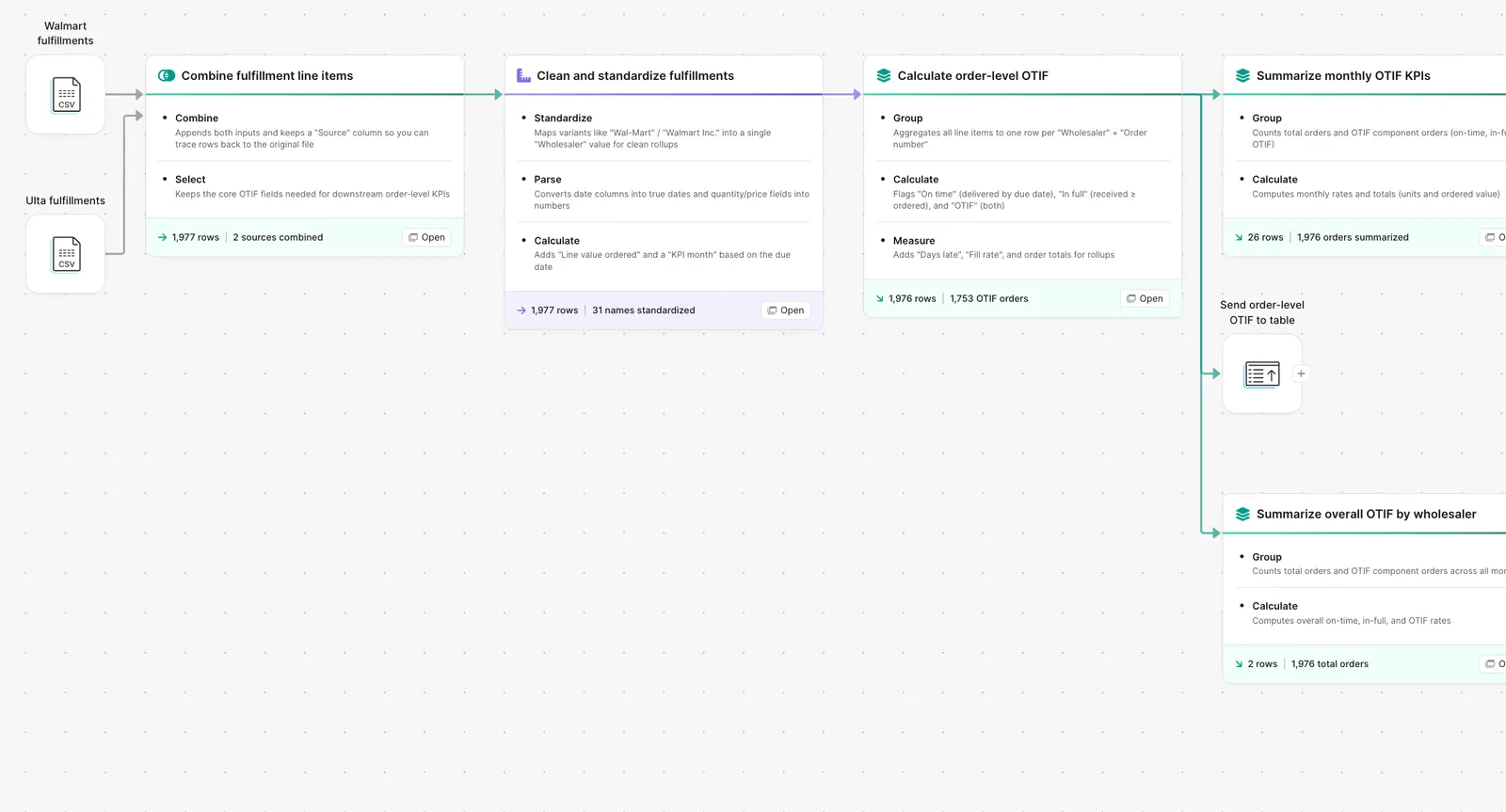Click the "Combine fulfillment line items" title
This screenshot has height=812, width=1506.
click(267, 76)
